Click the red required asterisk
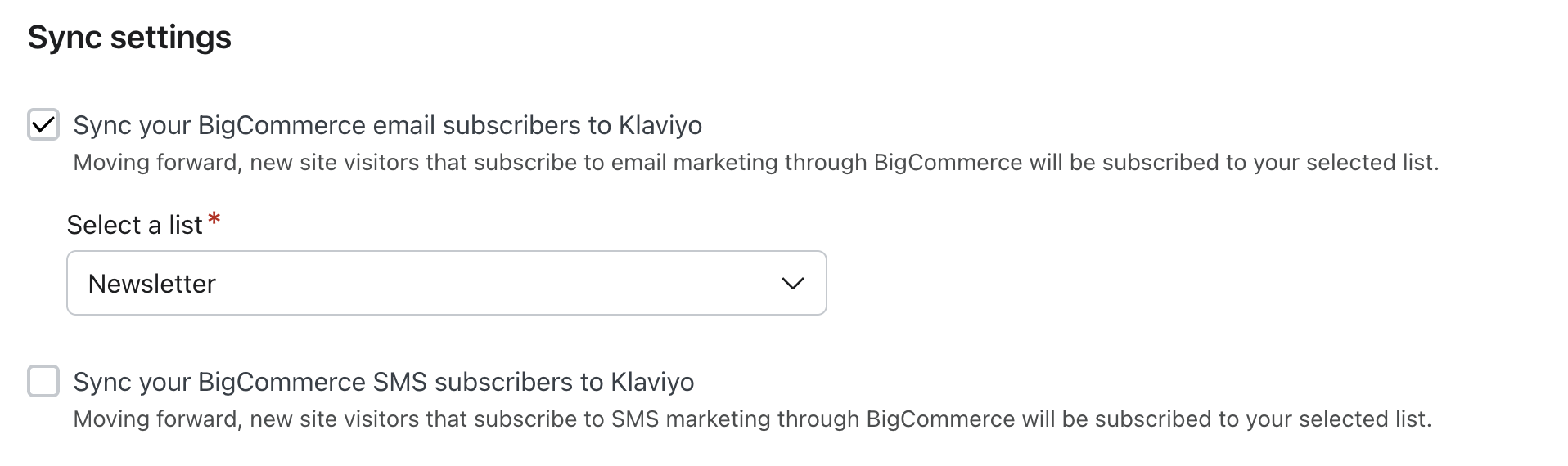This screenshot has width=1568, height=466. pos(214,218)
